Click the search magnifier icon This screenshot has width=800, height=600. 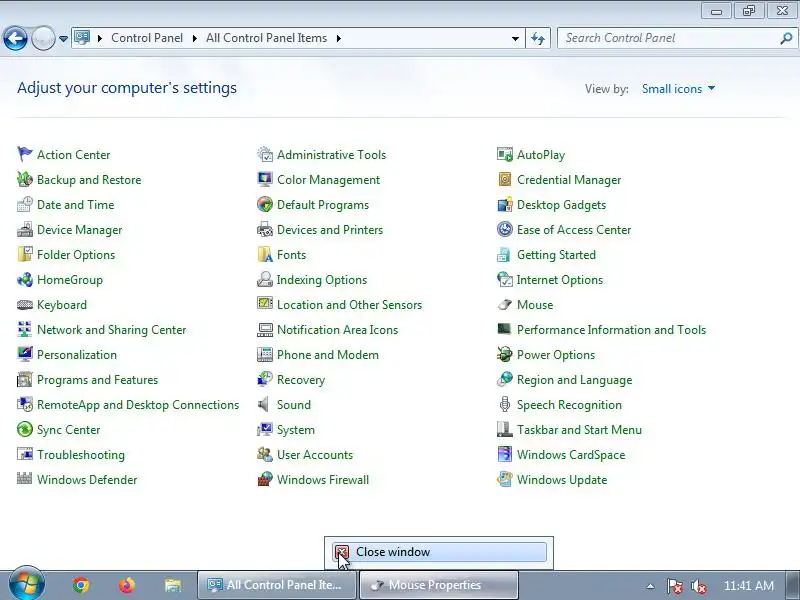(786, 38)
